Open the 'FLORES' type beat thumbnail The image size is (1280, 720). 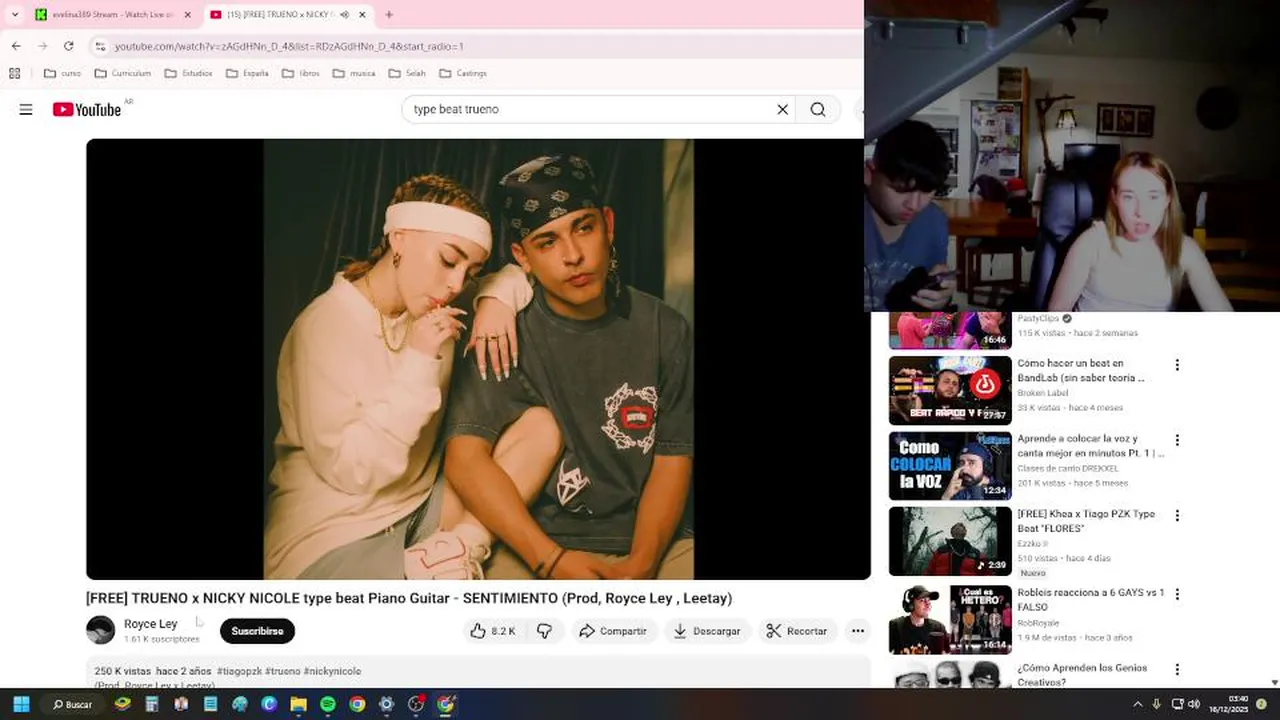pos(950,541)
